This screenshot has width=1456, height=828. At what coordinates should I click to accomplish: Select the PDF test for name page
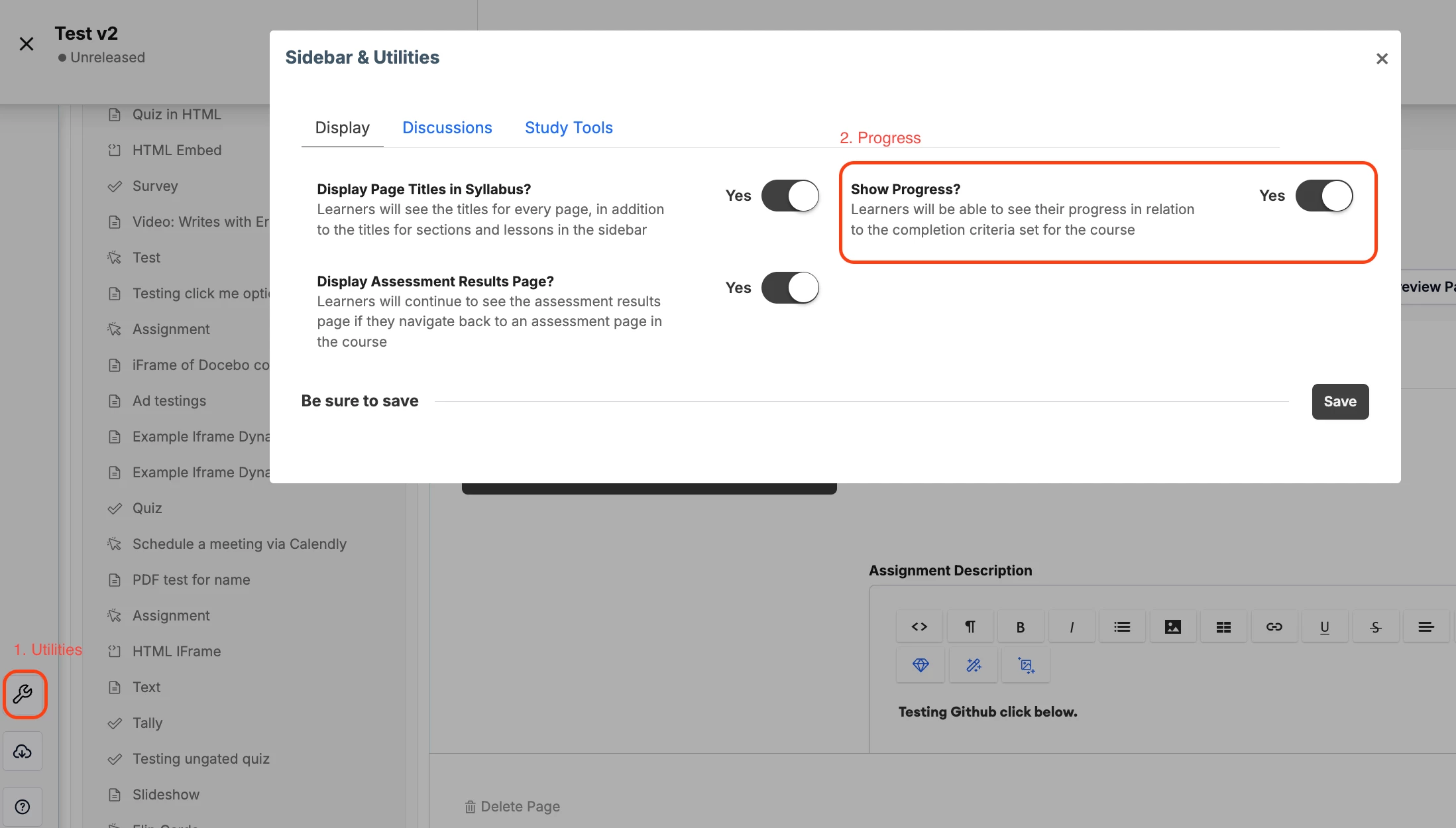(x=191, y=579)
